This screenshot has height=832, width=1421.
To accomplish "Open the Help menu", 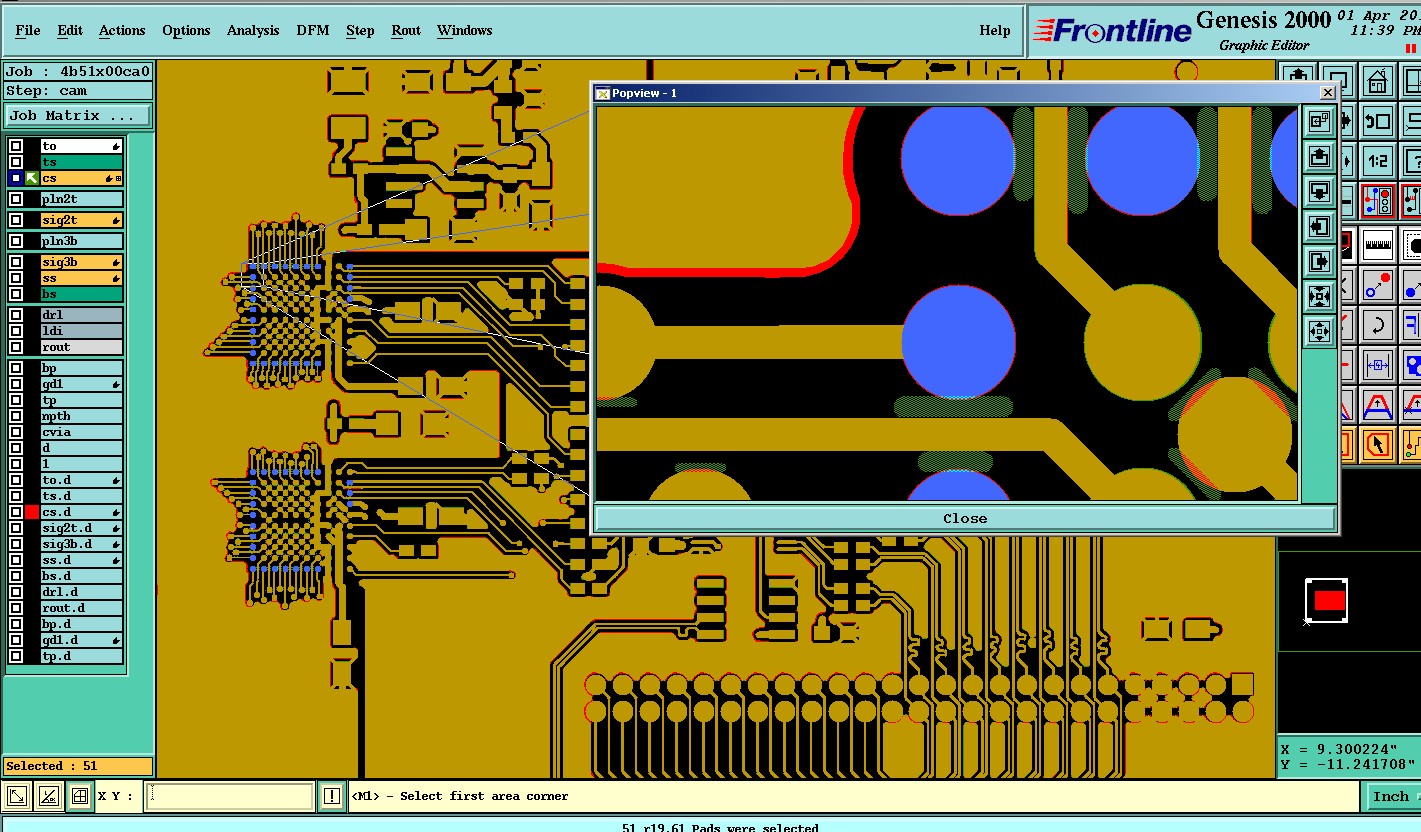I will coord(995,30).
